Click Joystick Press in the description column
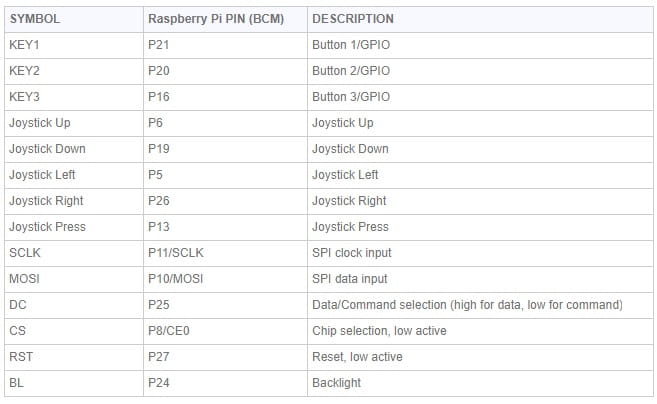Viewport: 657px width, 404px height. (351, 227)
